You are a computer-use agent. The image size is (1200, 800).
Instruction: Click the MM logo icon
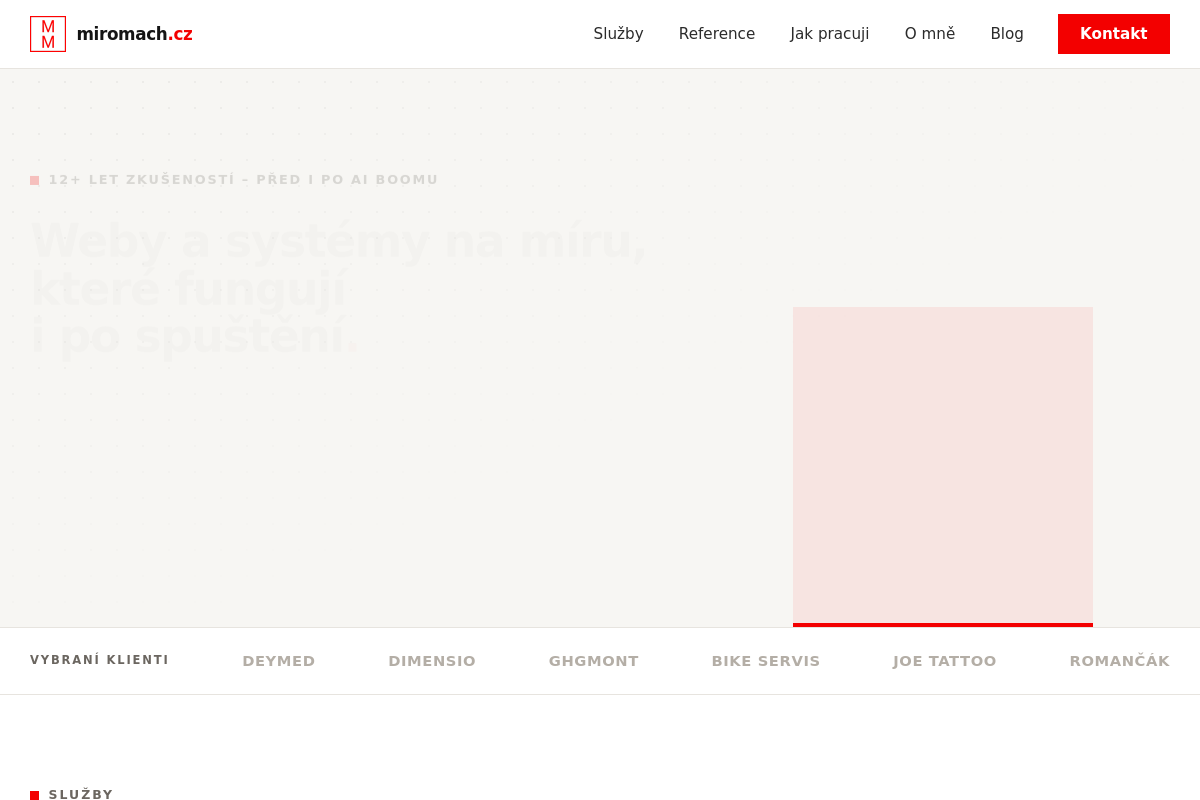(48, 34)
